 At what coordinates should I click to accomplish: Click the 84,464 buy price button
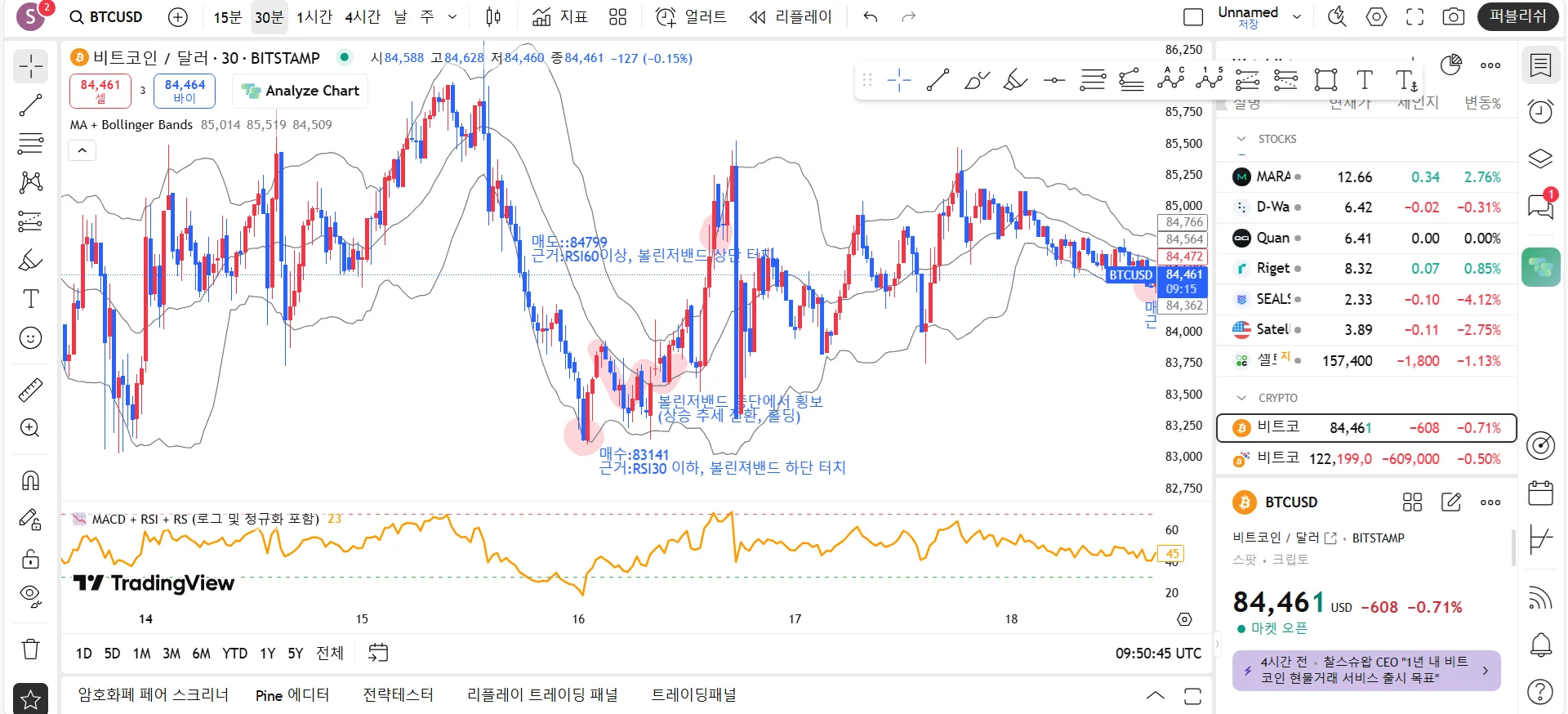coord(185,91)
